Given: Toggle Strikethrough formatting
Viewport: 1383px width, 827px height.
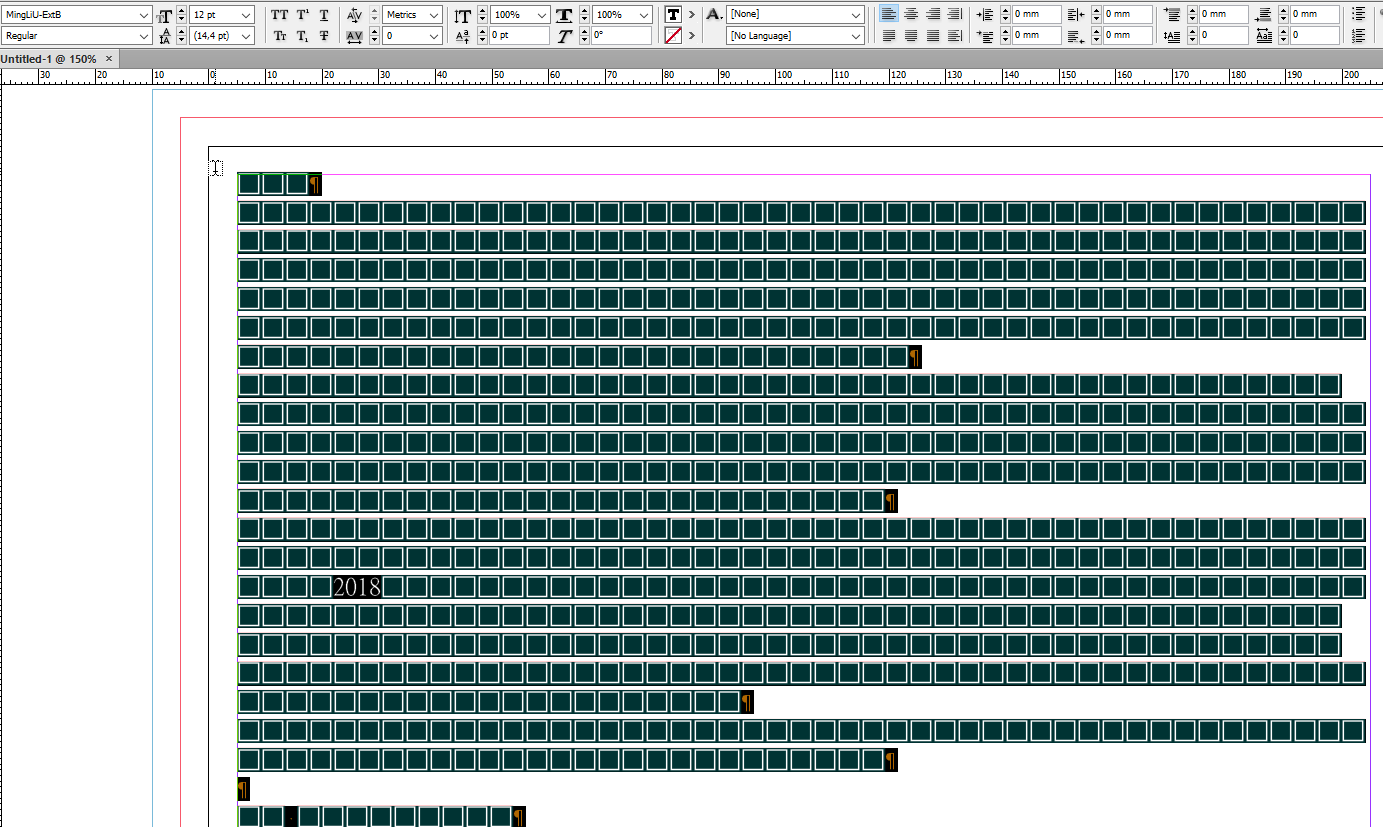Looking at the screenshot, I should [324, 36].
